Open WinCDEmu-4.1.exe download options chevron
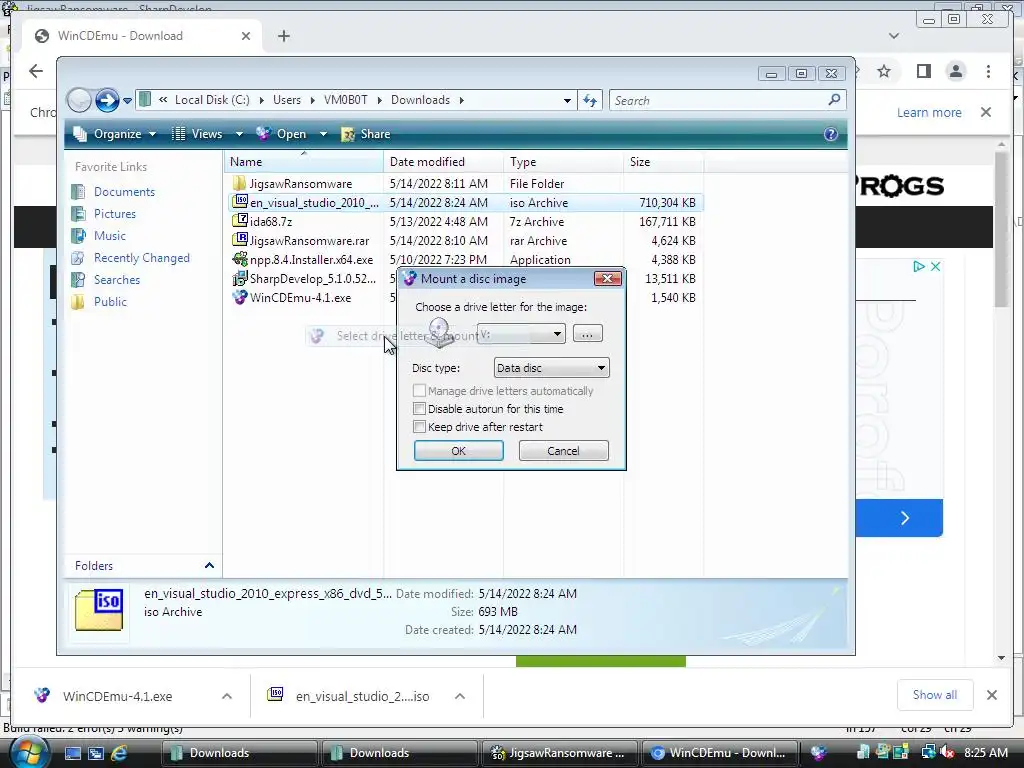Image resolution: width=1024 pixels, height=768 pixels. (227, 696)
